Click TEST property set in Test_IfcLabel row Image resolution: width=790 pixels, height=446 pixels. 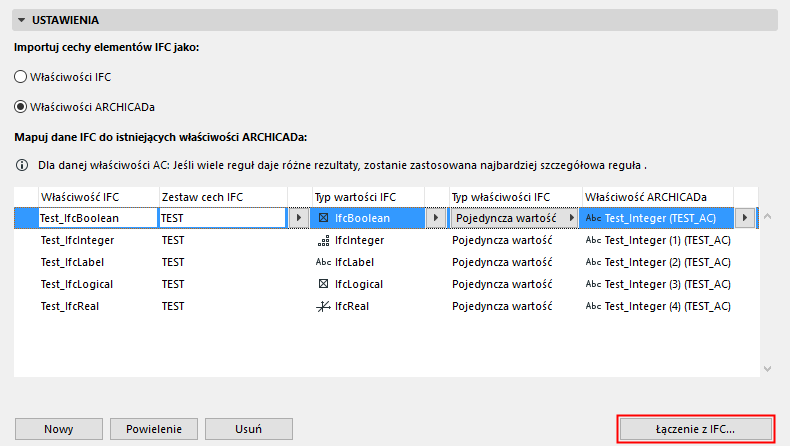(173, 262)
